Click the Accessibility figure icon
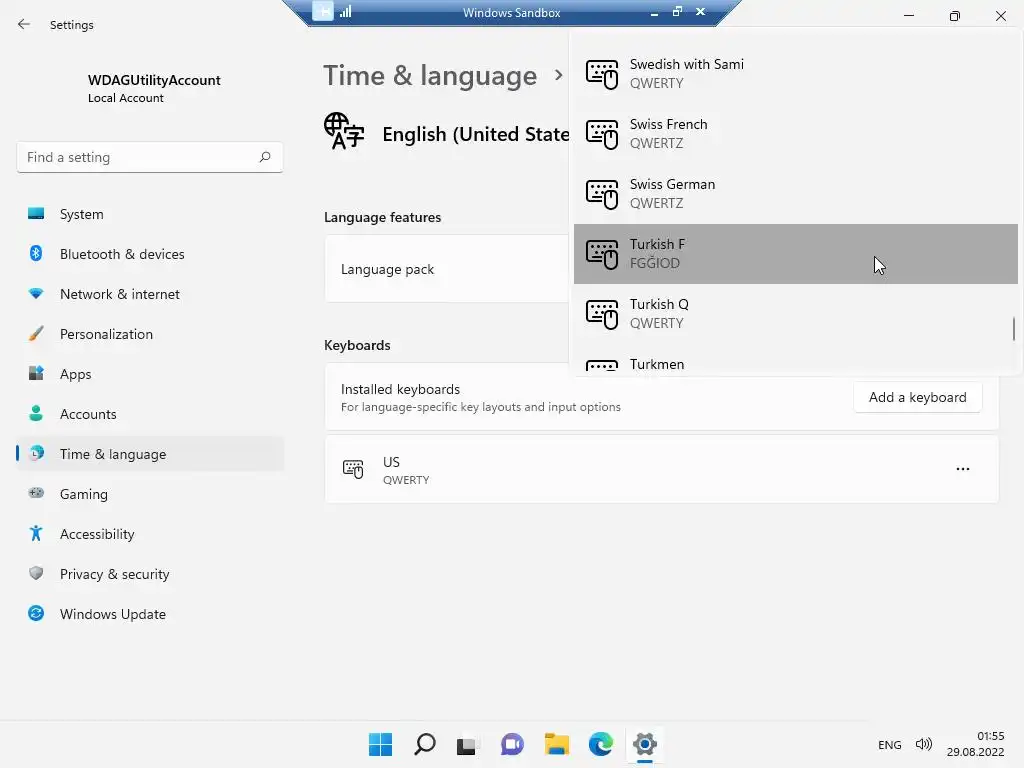1024x768 pixels. 36,534
